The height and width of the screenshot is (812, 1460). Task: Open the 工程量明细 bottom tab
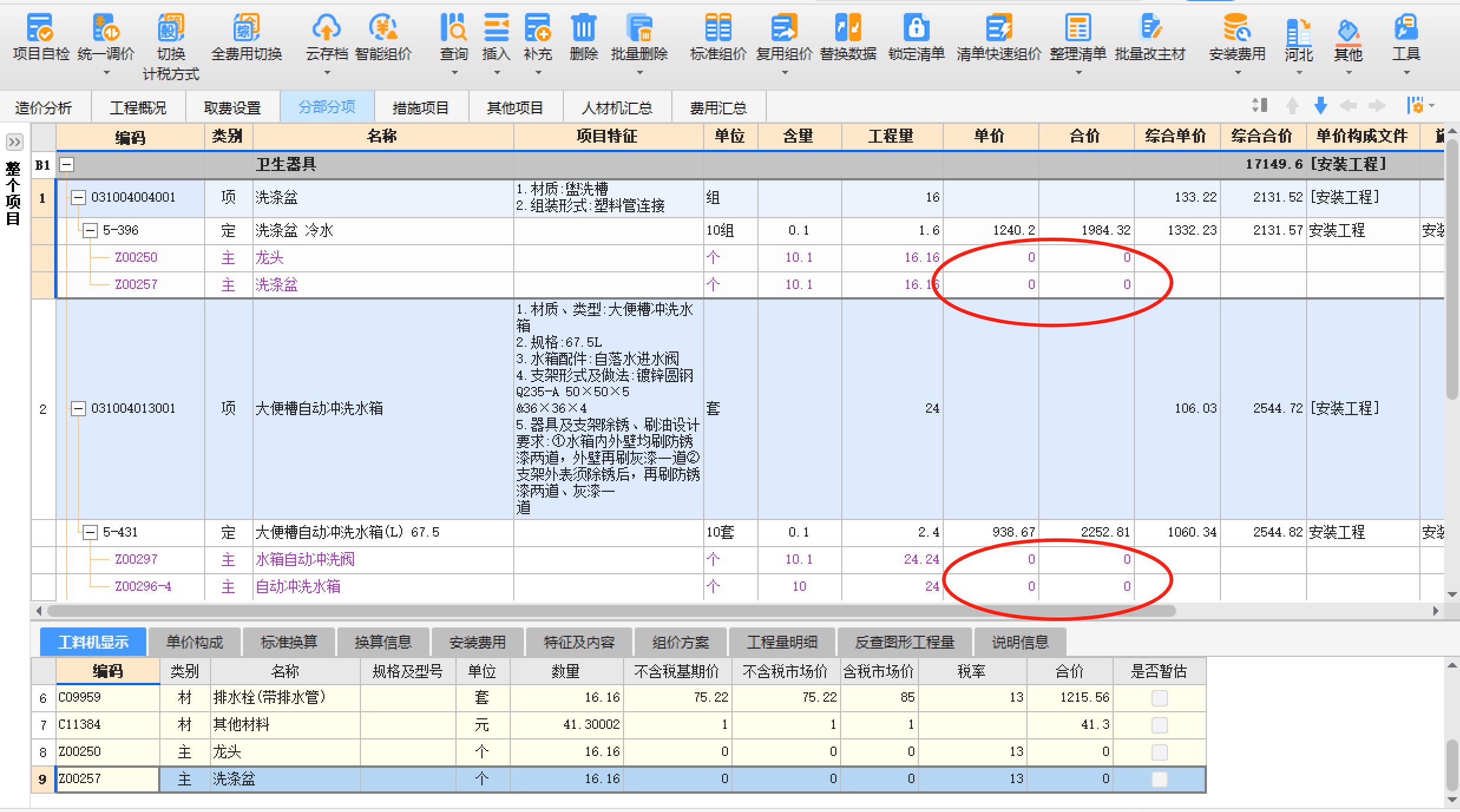(x=782, y=642)
